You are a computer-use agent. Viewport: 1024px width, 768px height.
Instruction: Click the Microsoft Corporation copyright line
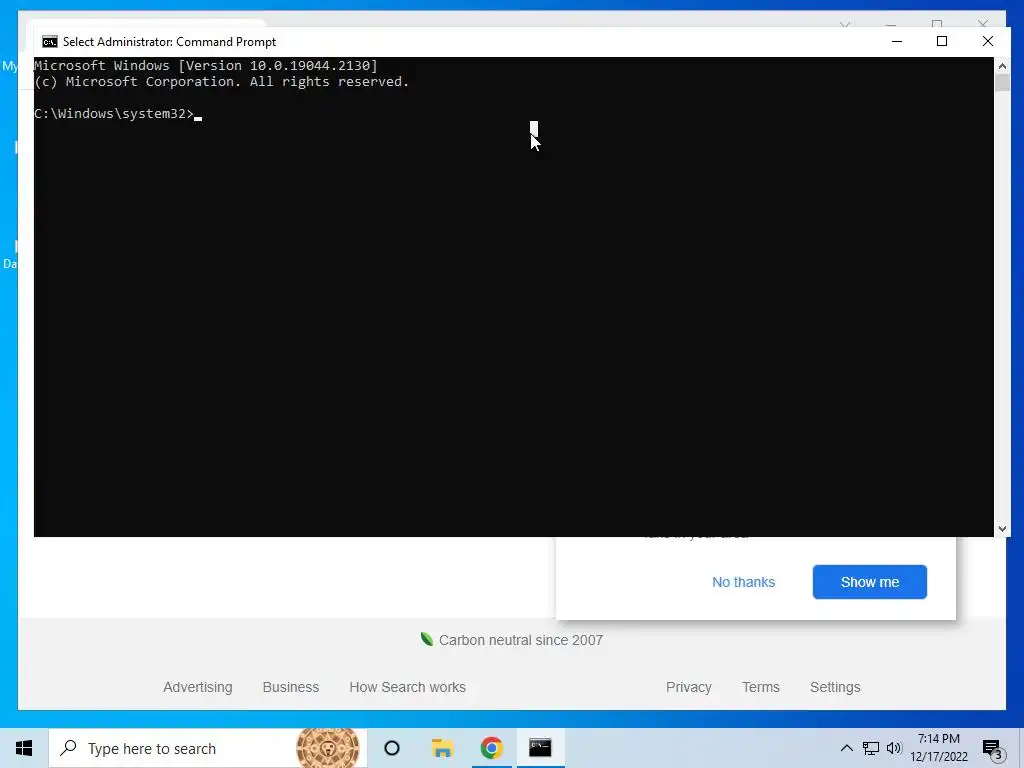[221, 82]
